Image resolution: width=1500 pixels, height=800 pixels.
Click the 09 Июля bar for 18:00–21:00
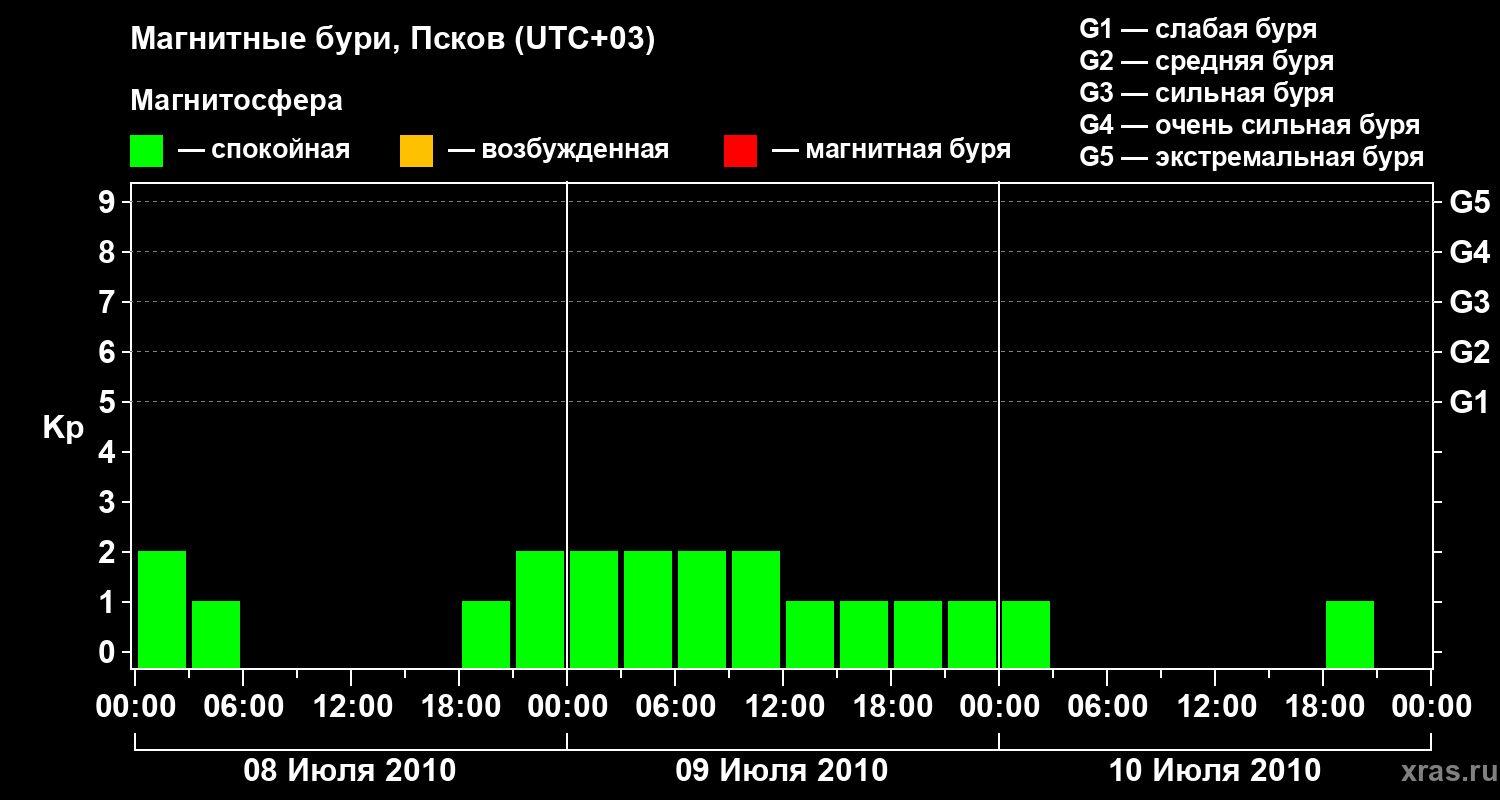pyautogui.click(x=918, y=634)
